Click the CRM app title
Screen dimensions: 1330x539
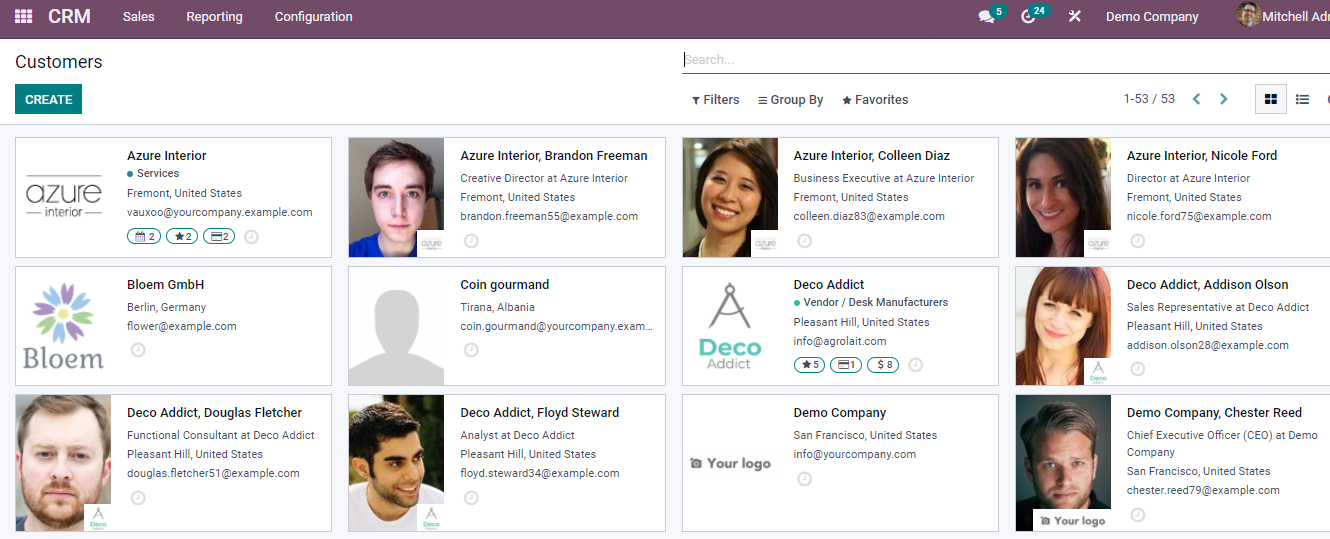pos(69,17)
